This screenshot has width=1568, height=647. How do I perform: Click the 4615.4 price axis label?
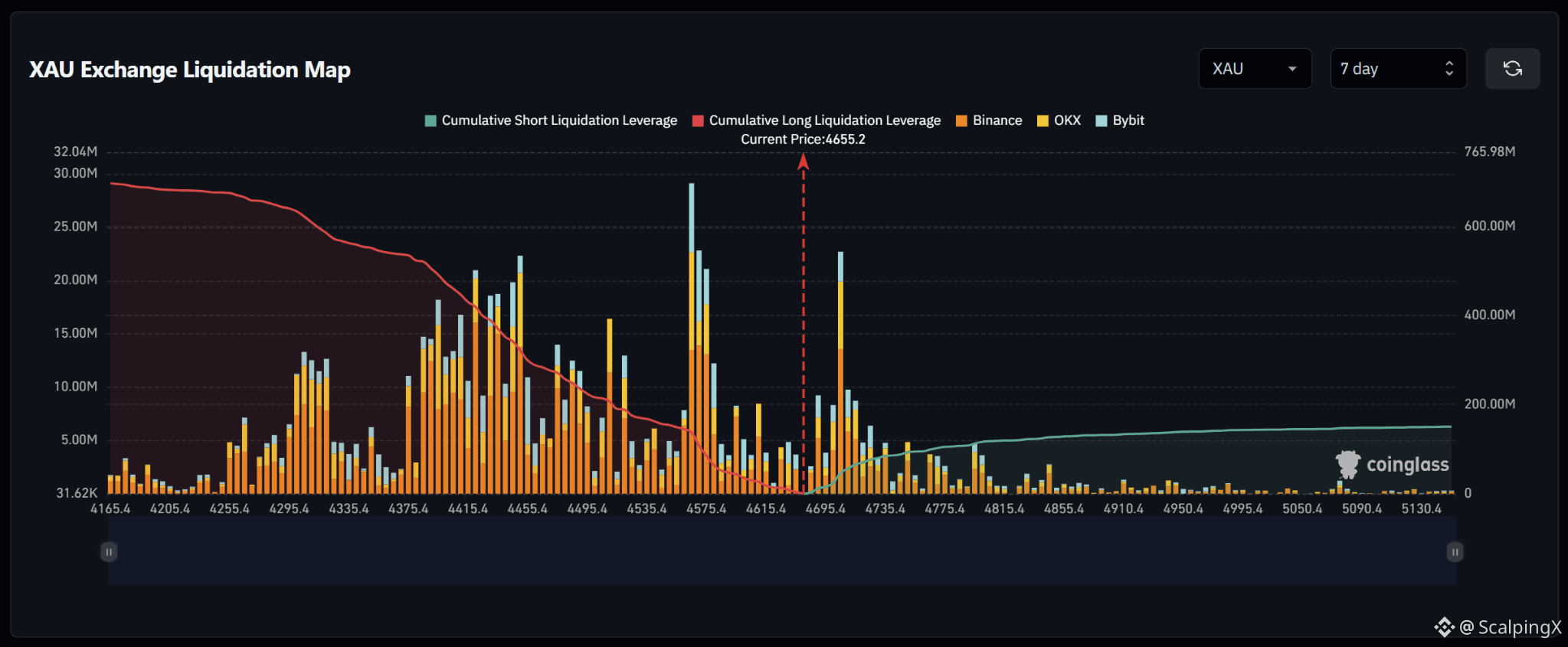[766, 508]
